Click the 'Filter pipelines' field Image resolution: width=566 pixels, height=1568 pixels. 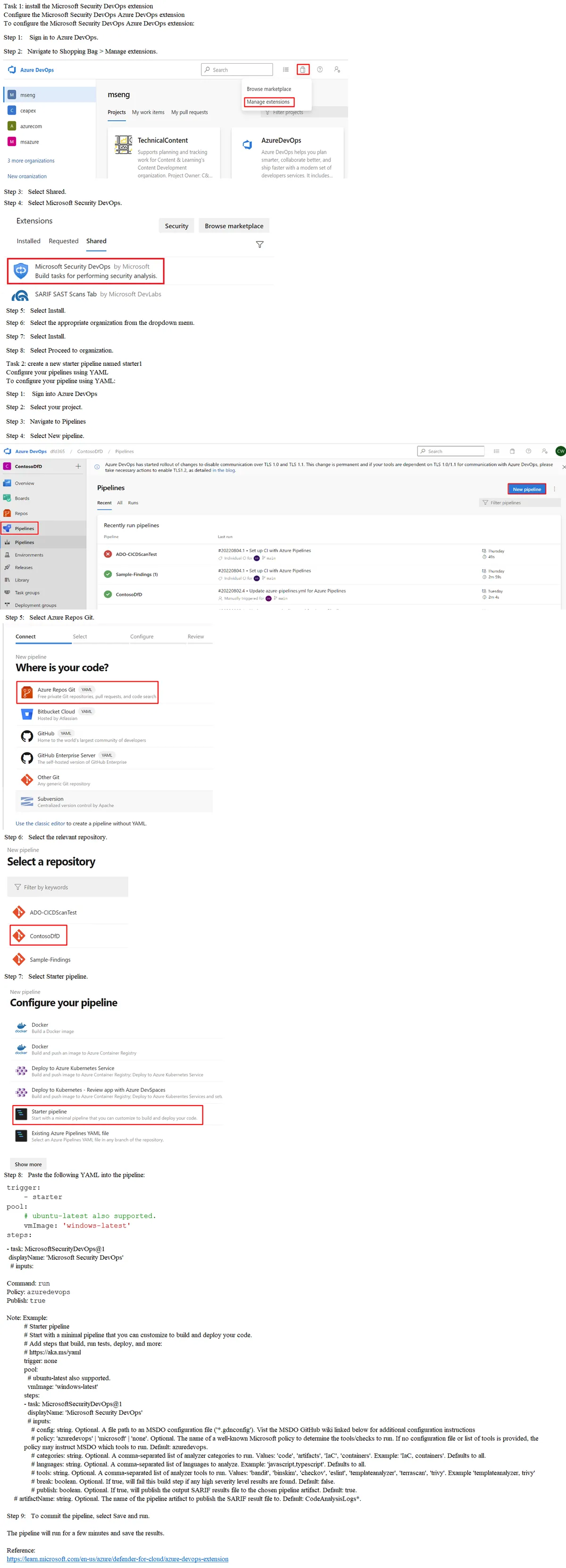coord(520,503)
